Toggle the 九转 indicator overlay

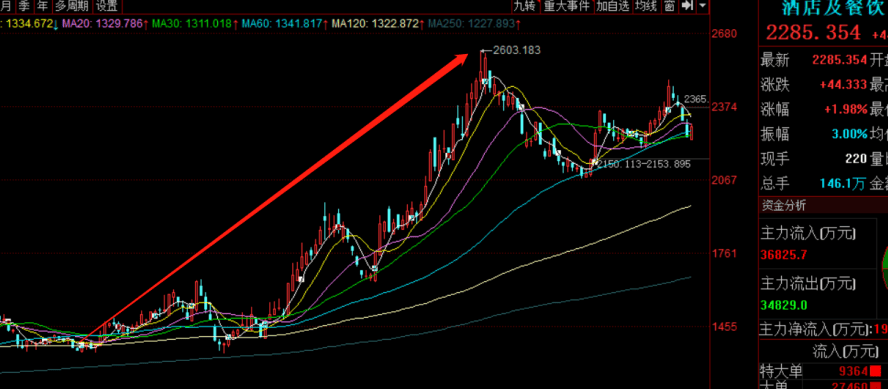point(524,6)
